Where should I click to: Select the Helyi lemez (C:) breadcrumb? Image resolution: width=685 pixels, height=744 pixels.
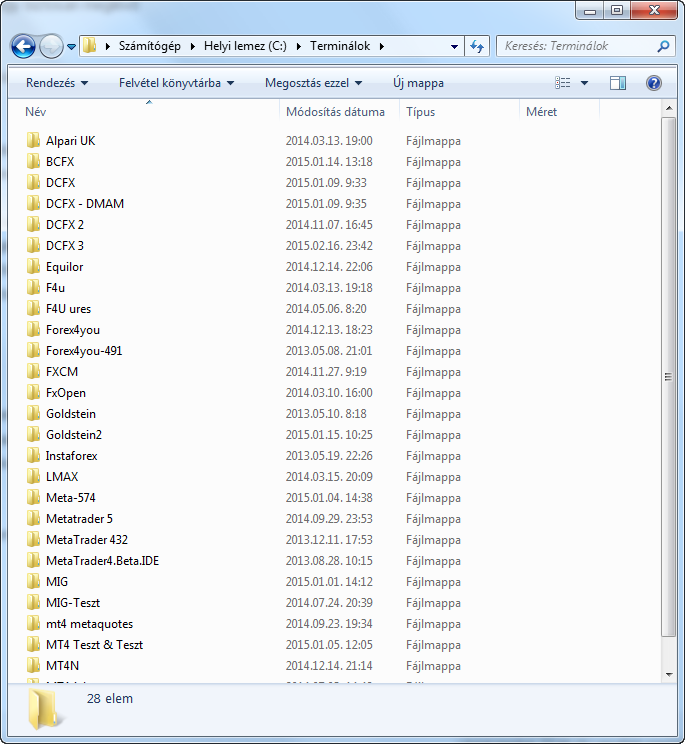(x=245, y=46)
